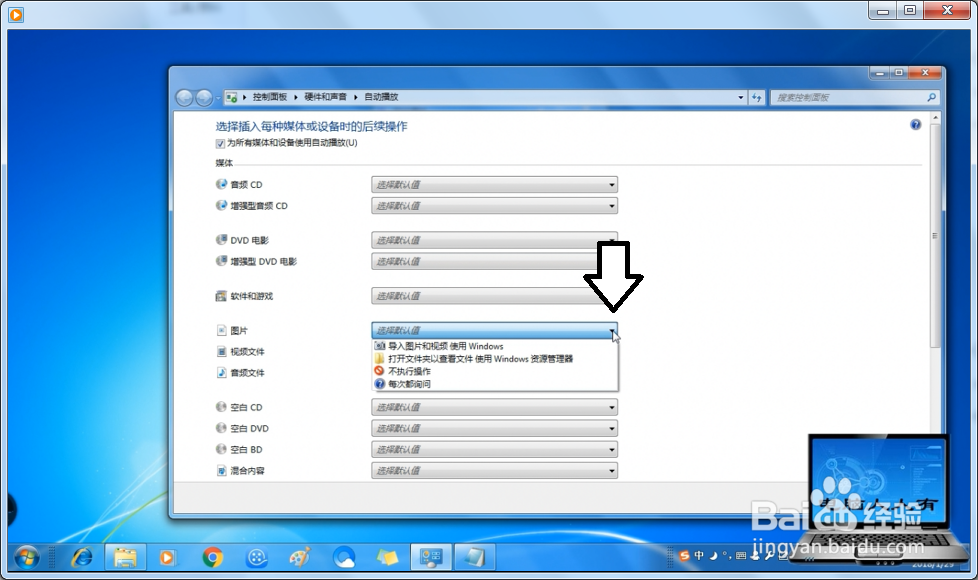This screenshot has width=978, height=580.
Task: Go back with the Back arrow button
Action: coord(185,97)
